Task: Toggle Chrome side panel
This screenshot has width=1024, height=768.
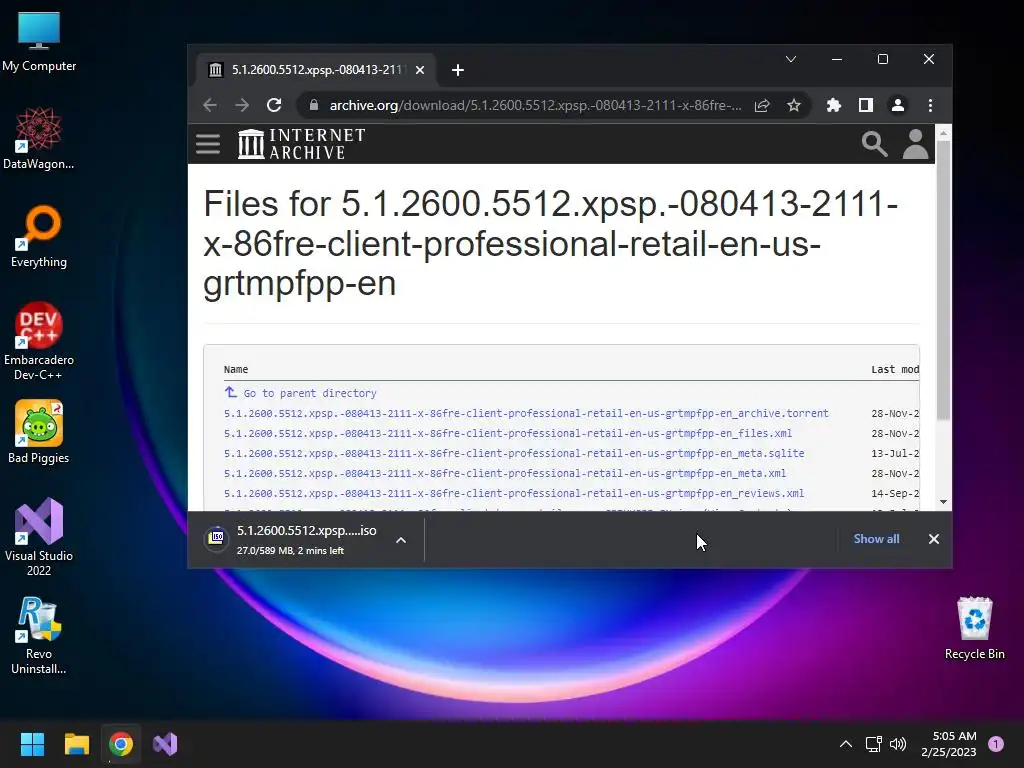Action: point(866,105)
